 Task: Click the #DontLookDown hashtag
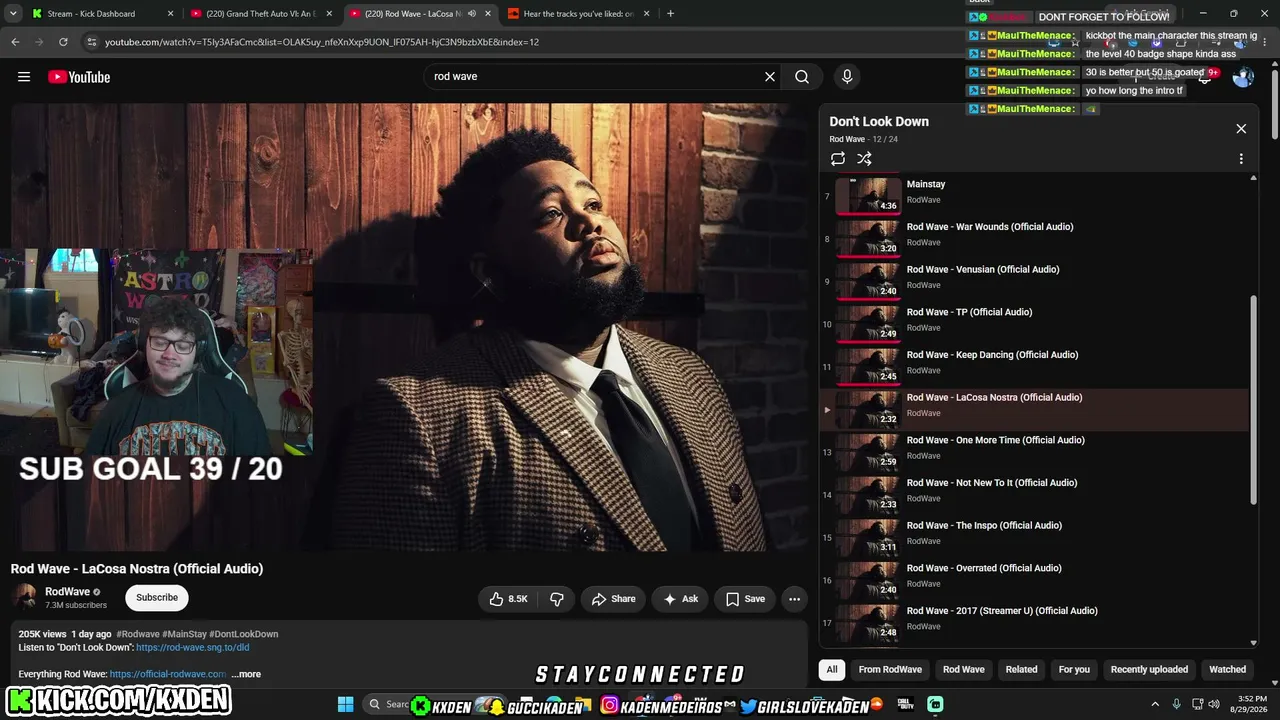(x=244, y=634)
